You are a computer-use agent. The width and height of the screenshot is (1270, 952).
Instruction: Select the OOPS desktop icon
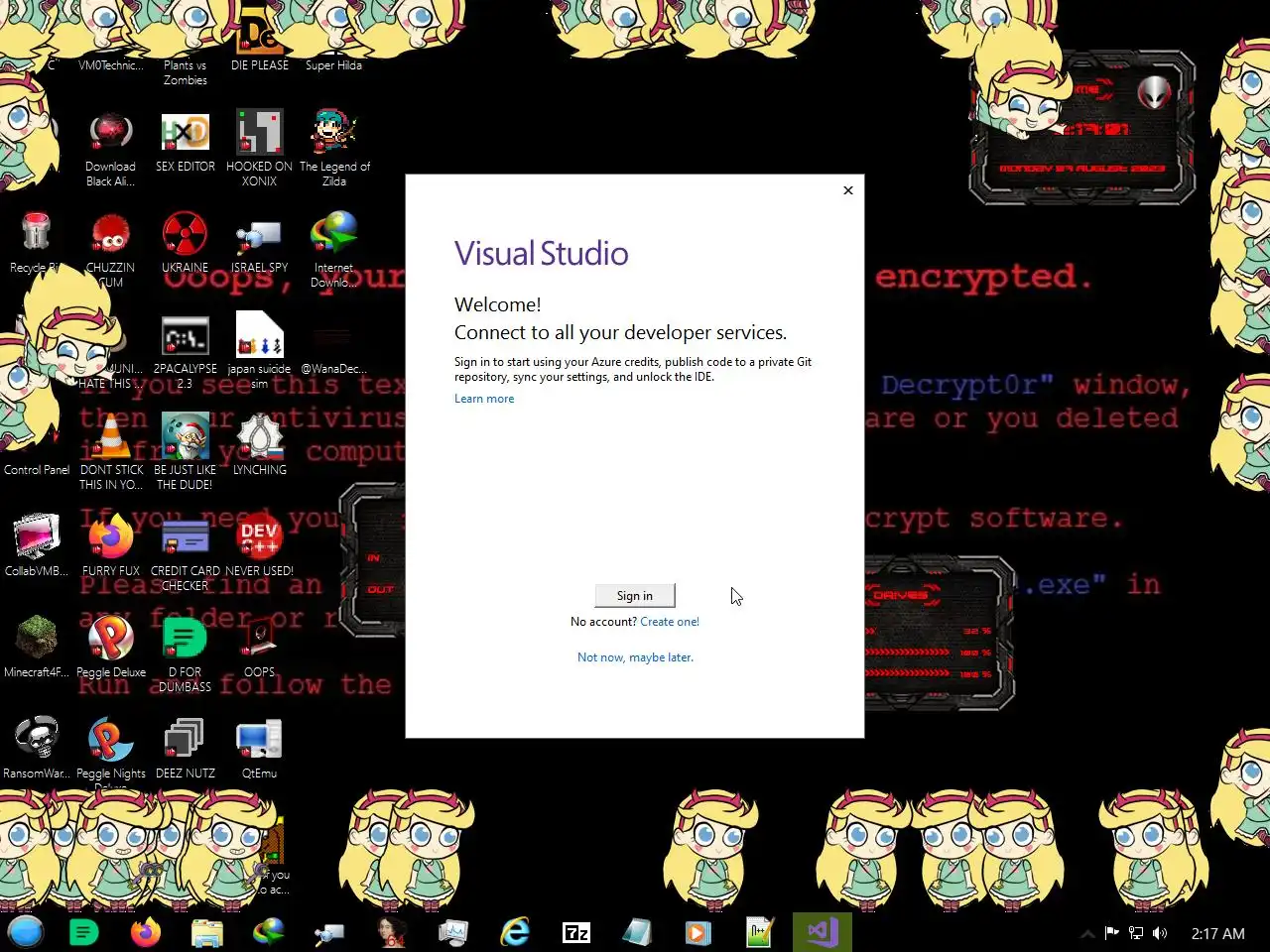(x=260, y=647)
